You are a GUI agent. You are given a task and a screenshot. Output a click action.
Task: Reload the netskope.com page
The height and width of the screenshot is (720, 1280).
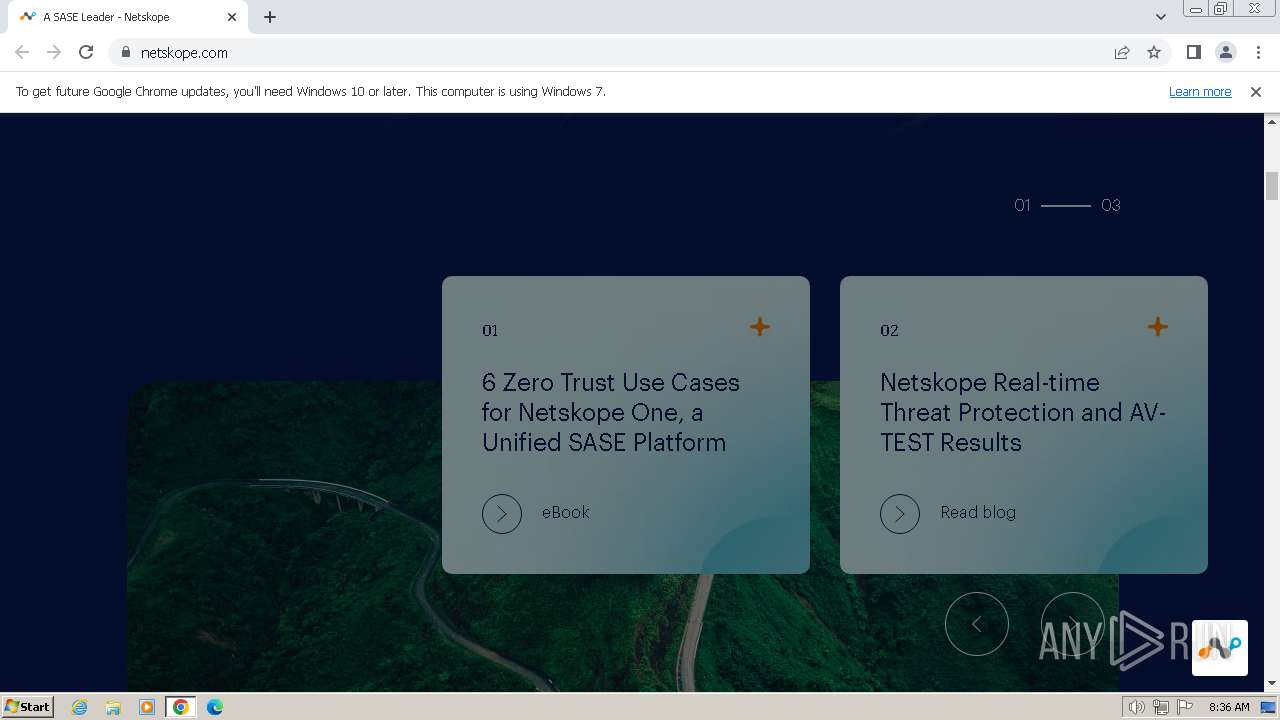86,52
